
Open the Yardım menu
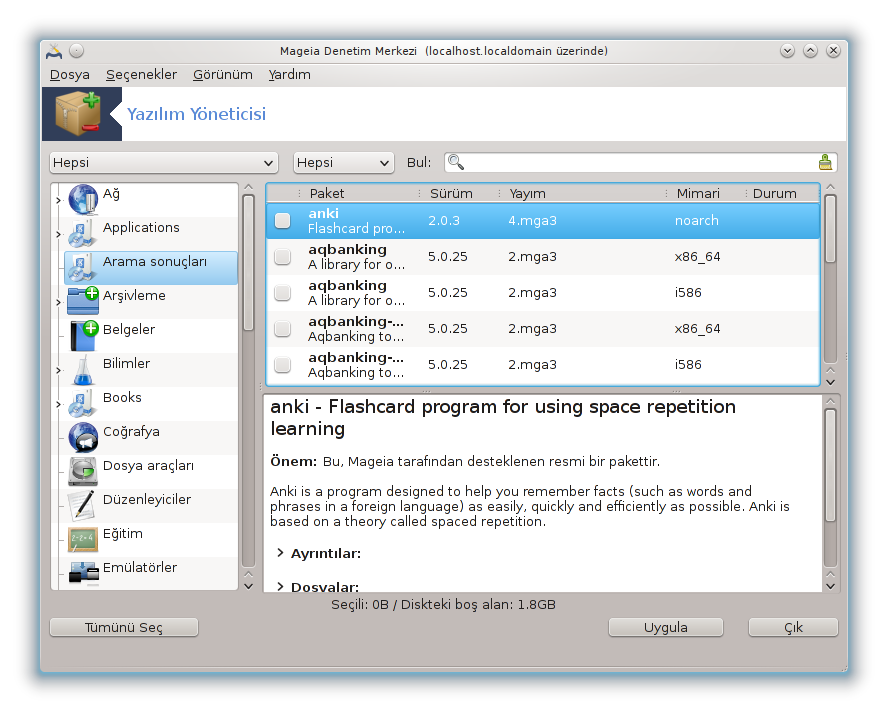pos(289,75)
